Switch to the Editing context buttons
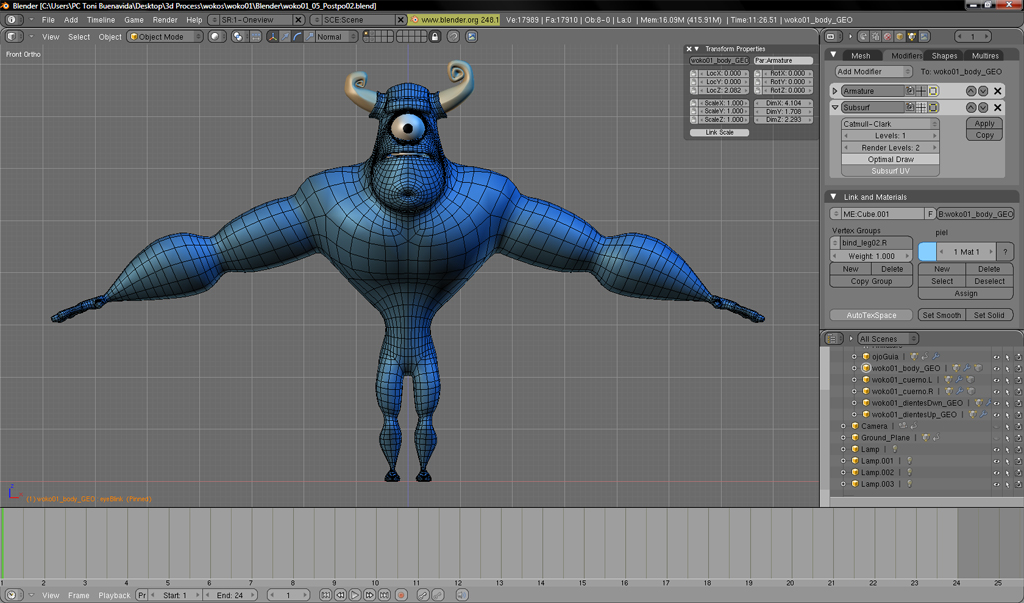Image resolution: width=1024 pixels, height=603 pixels. (912, 37)
